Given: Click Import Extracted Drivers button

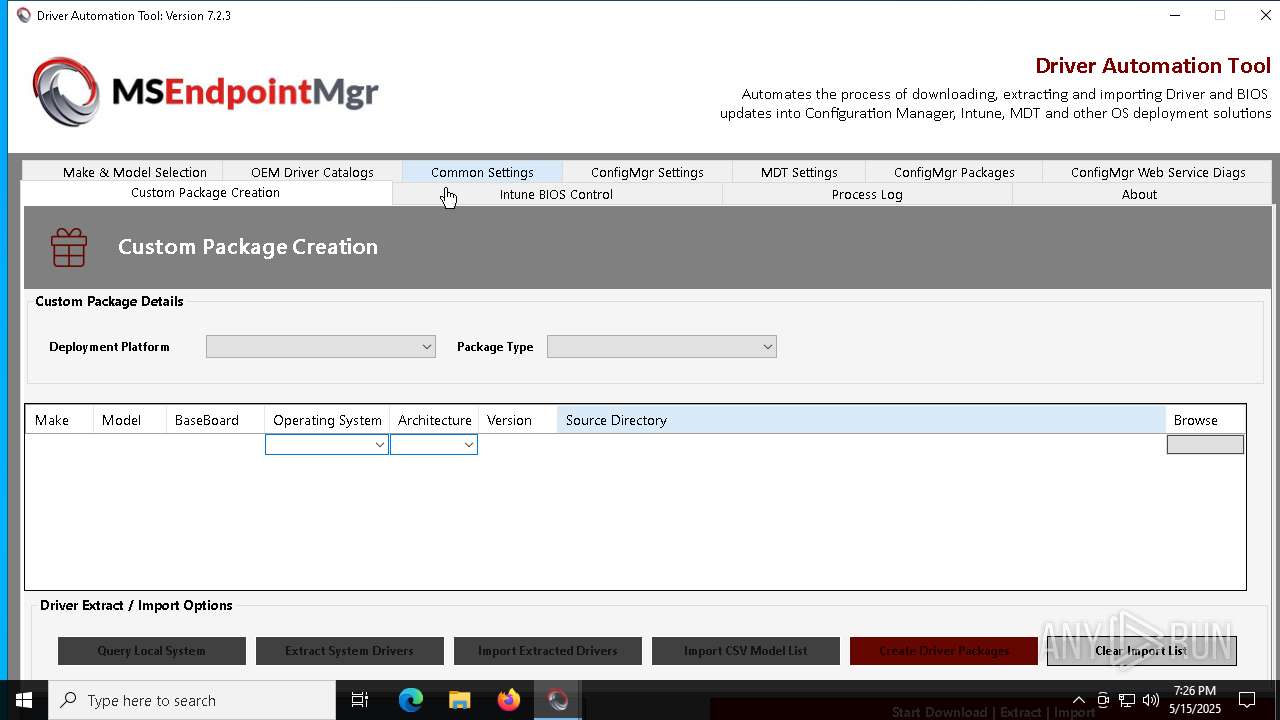Looking at the screenshot, I should click(x=548, y=651).
